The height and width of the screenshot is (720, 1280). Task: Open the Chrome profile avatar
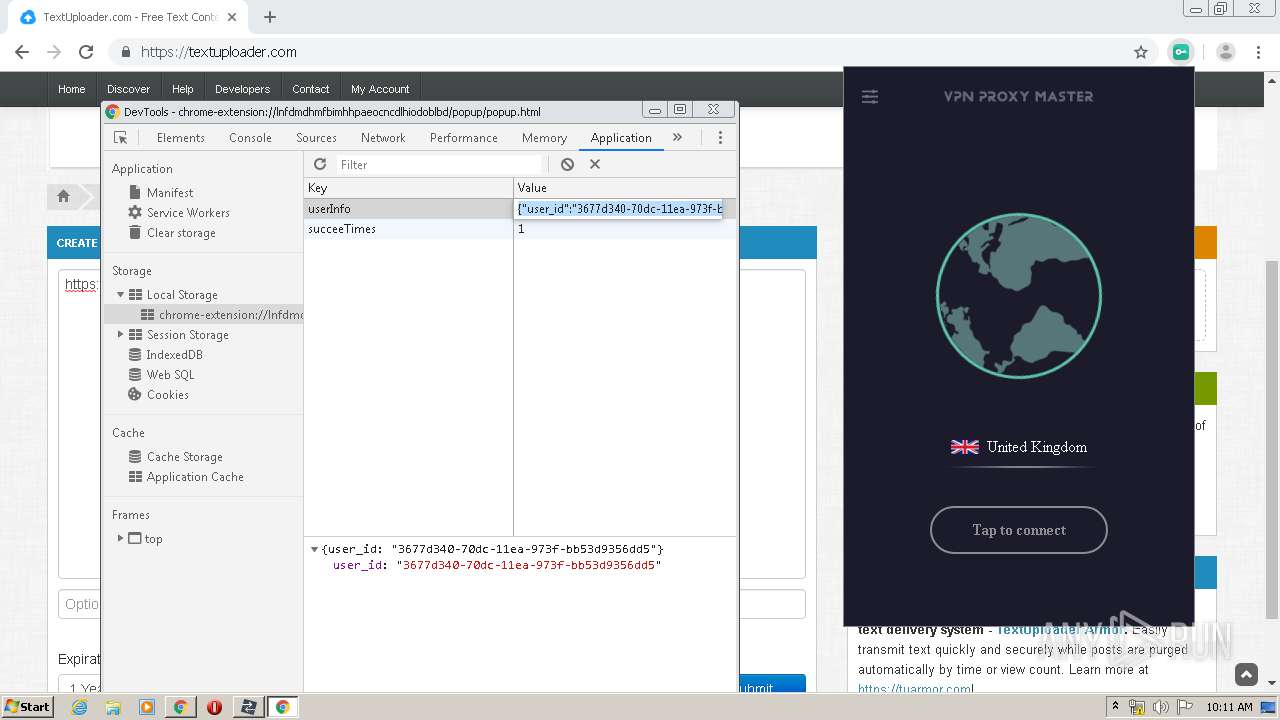1226,52
